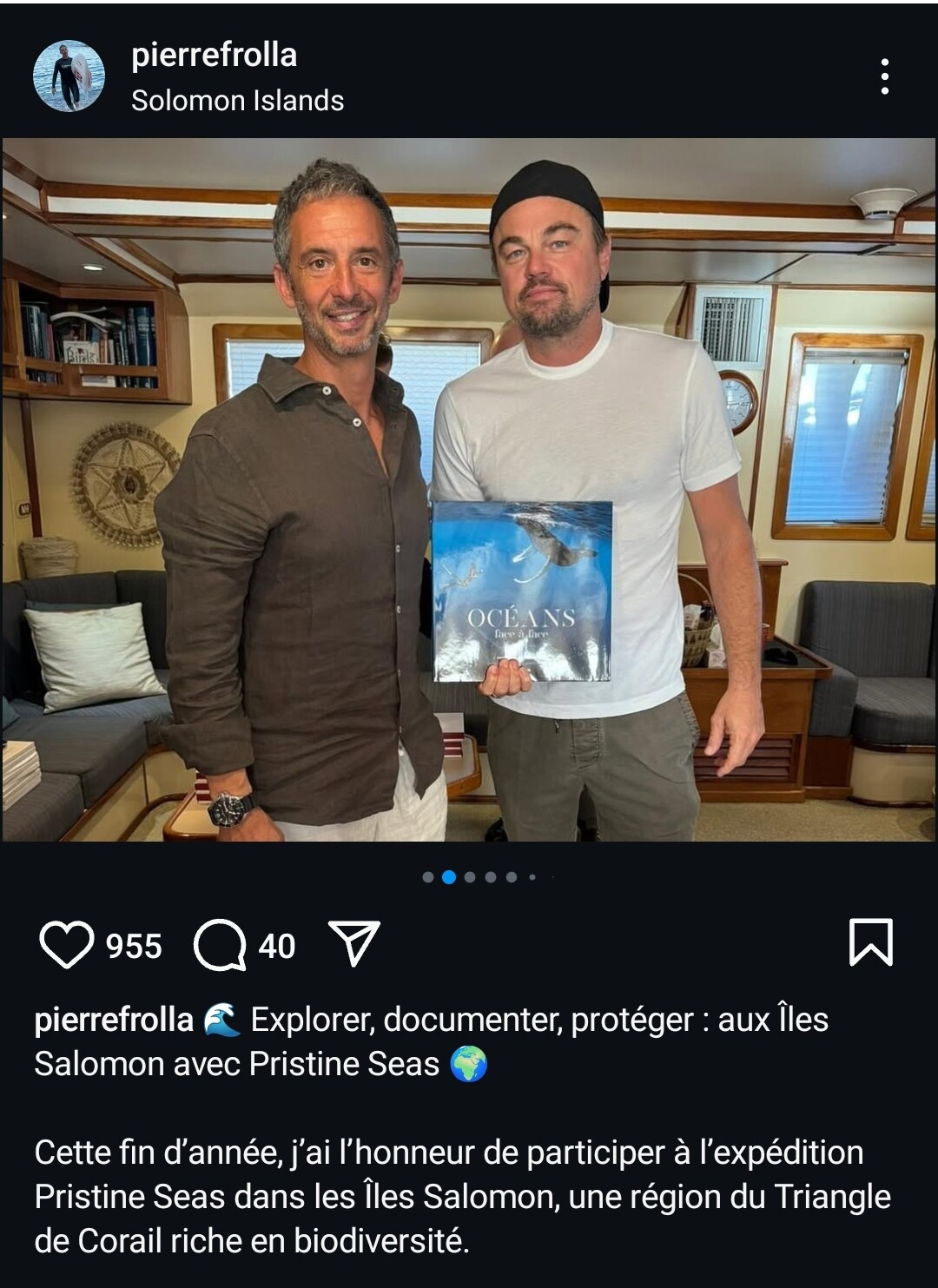Open Solomon Islands location tag
Image resolution: width=938 pixels, height=1288 pixels.
point(237,101)
